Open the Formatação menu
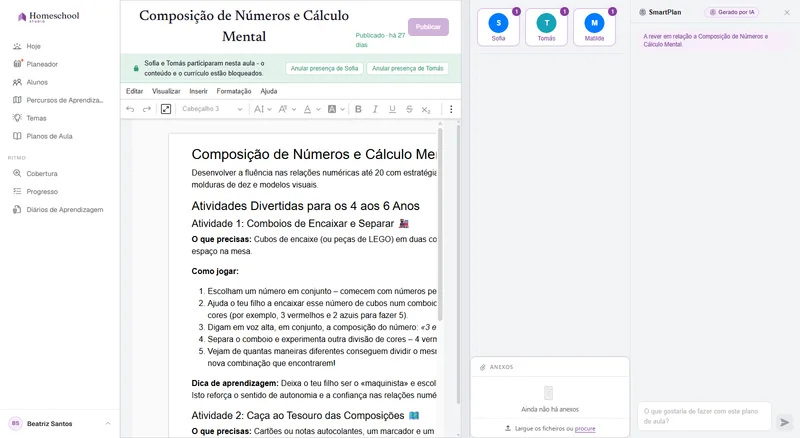 click(x=234, y=91)
